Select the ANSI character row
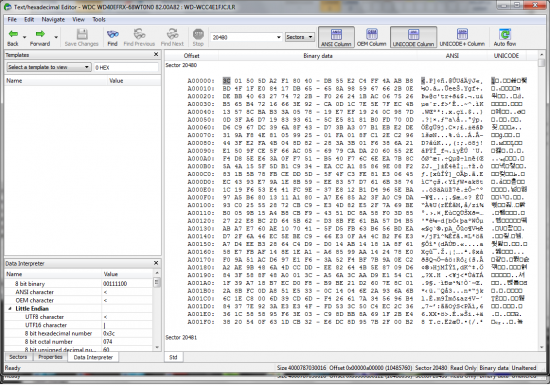The height and width of the screenshot is (386, 550). pos(79,292)
